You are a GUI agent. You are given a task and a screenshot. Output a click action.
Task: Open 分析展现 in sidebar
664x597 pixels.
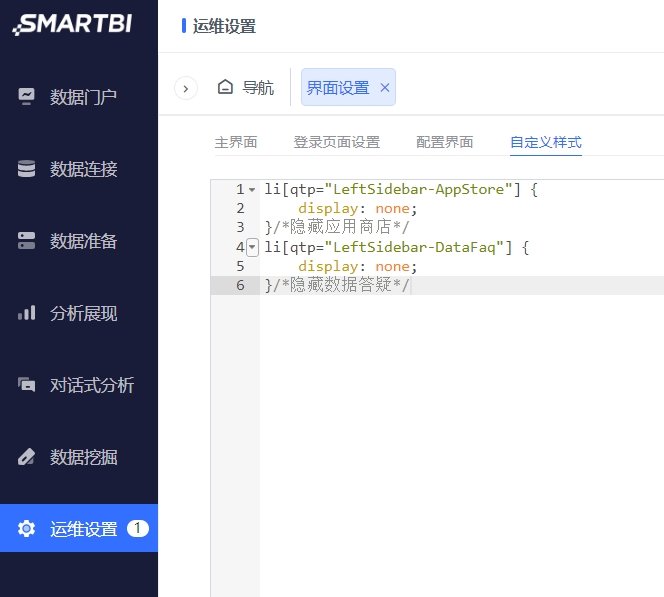click(79, 313)
